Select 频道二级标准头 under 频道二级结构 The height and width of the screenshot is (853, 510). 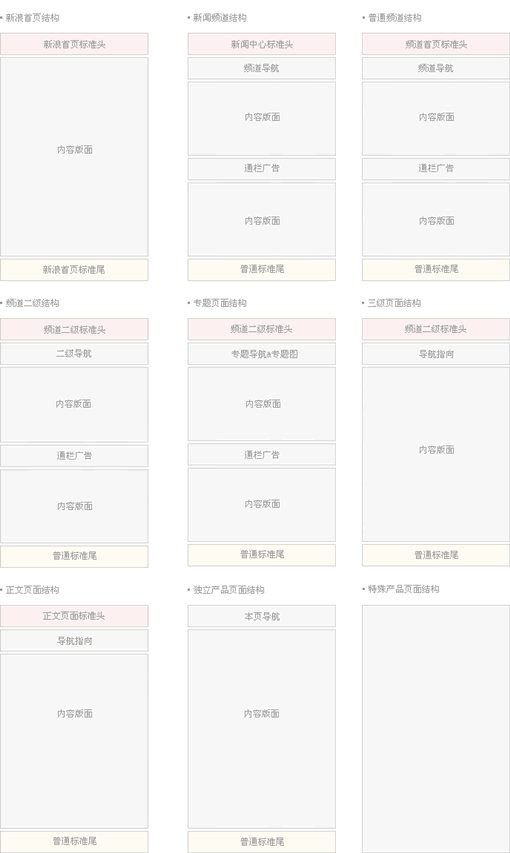[x=74, y=329]
